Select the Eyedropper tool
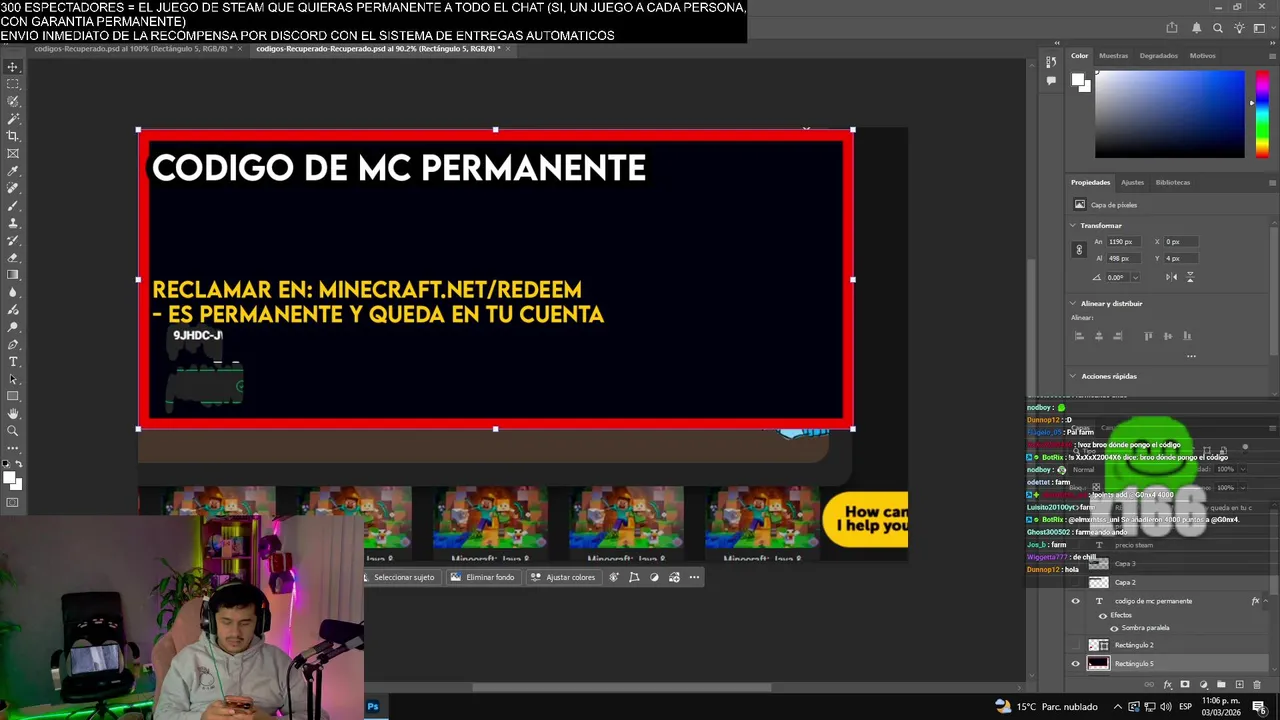Viewport: 1280px width, 720px height. (13, 171)
